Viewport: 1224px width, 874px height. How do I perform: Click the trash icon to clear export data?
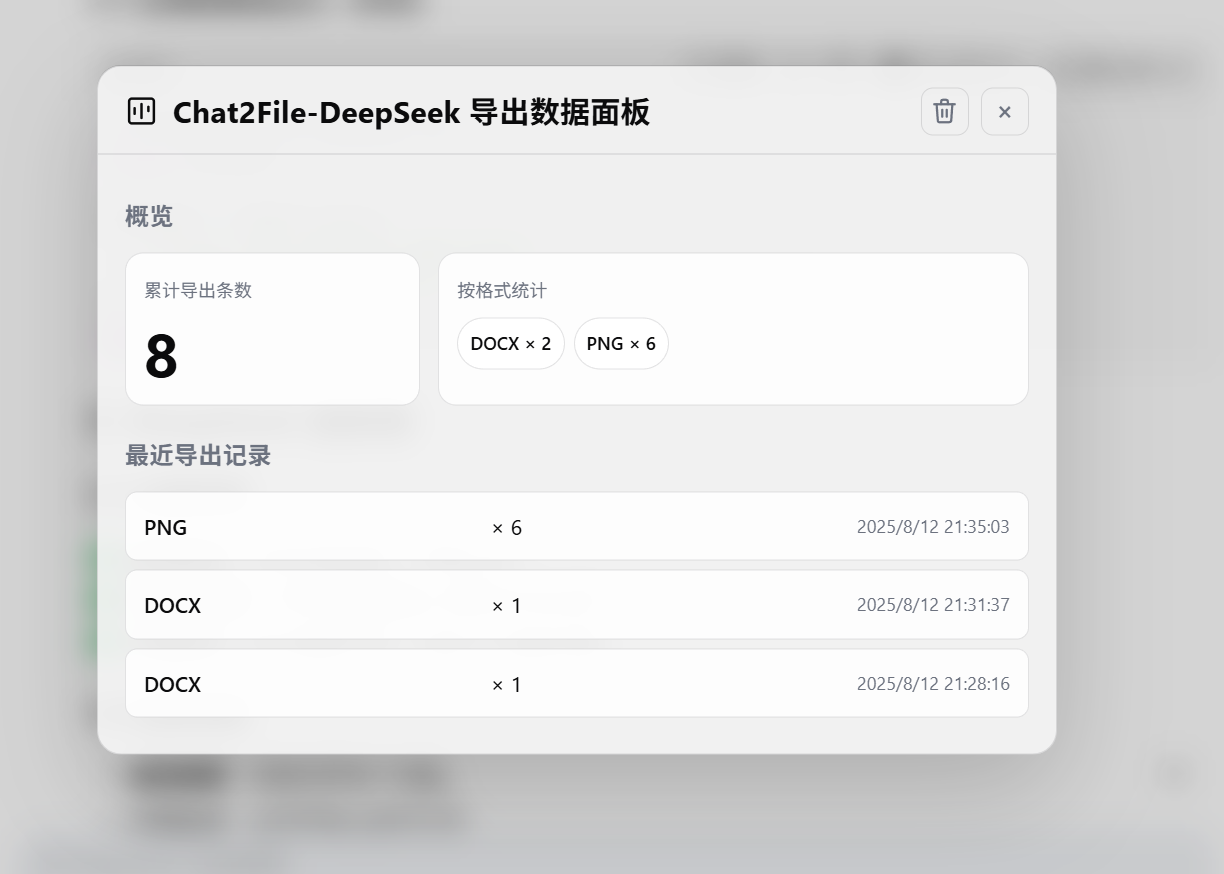tap(944, 111)
